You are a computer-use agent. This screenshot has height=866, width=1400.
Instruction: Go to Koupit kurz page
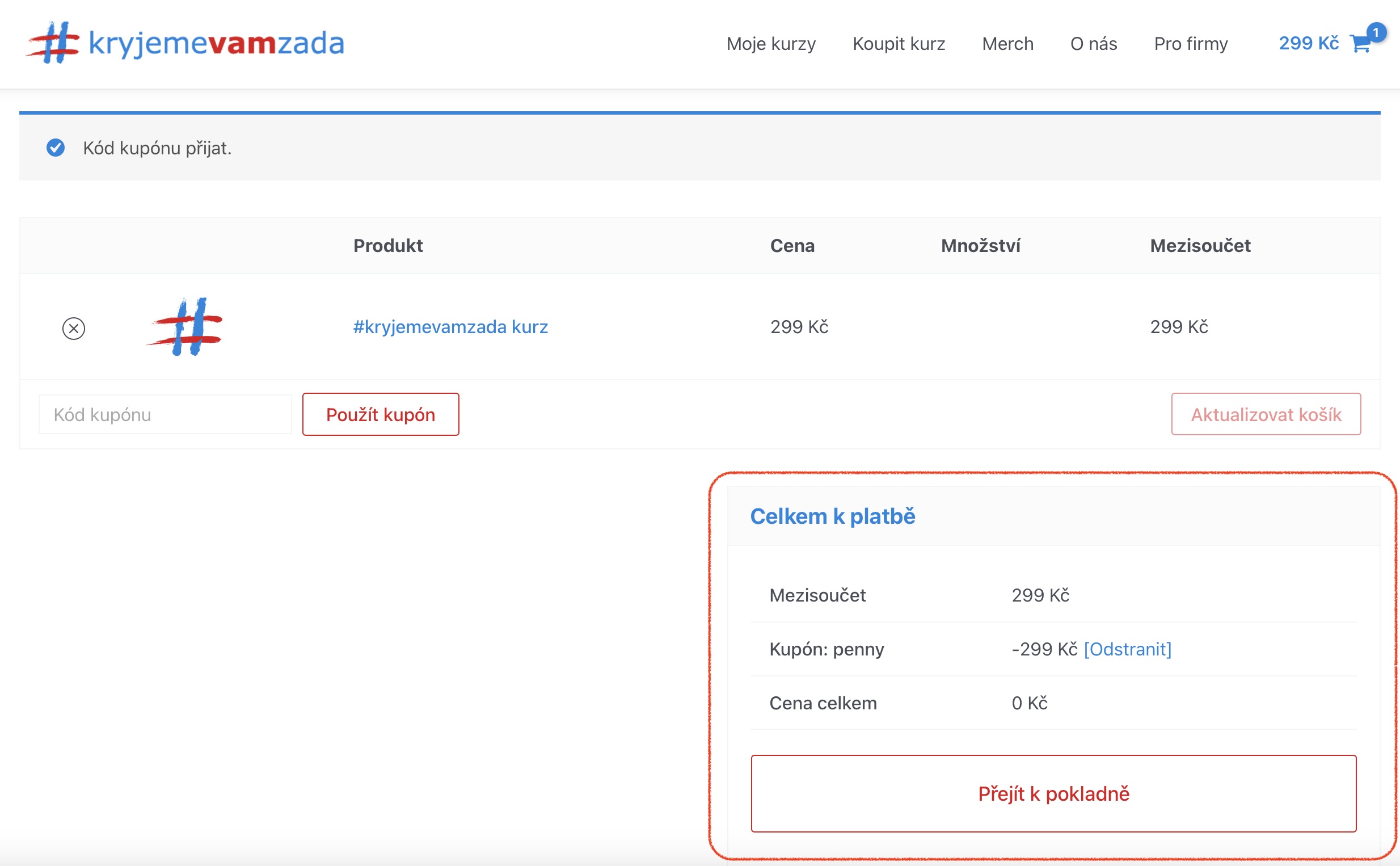pyautogui.click(x=898, y=44)
